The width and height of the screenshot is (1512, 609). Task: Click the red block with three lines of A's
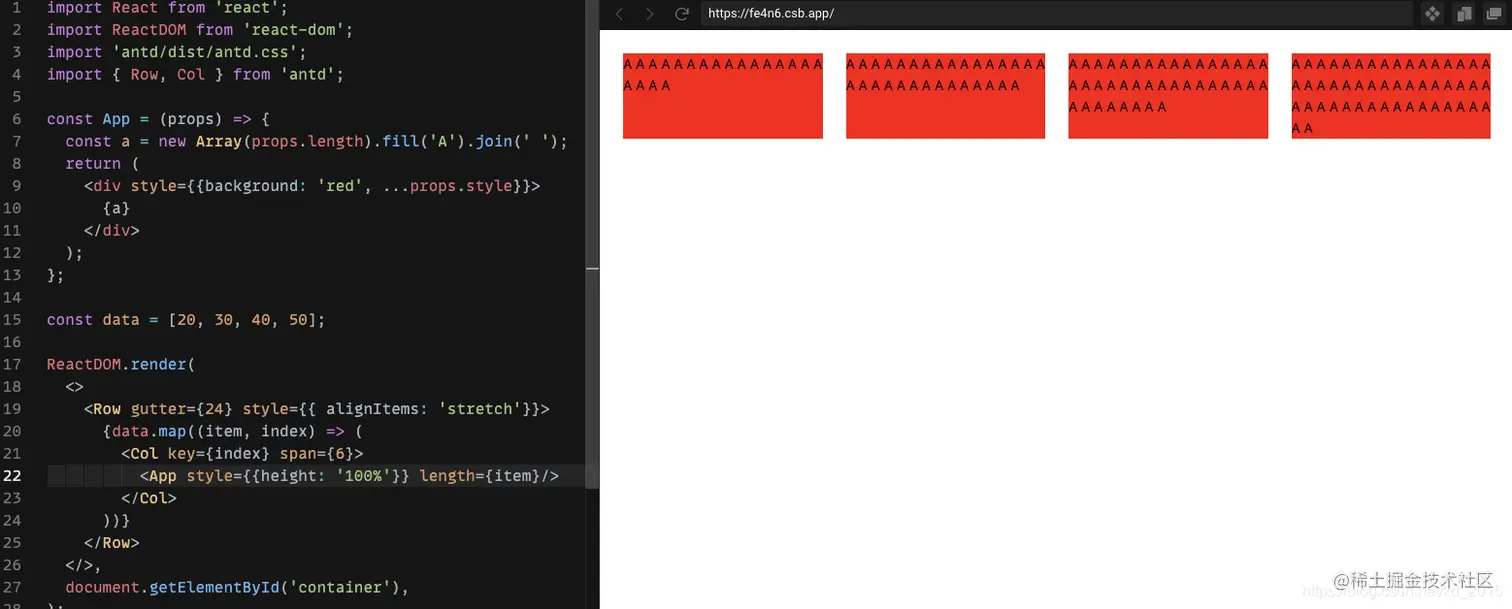coord(1168,96)
